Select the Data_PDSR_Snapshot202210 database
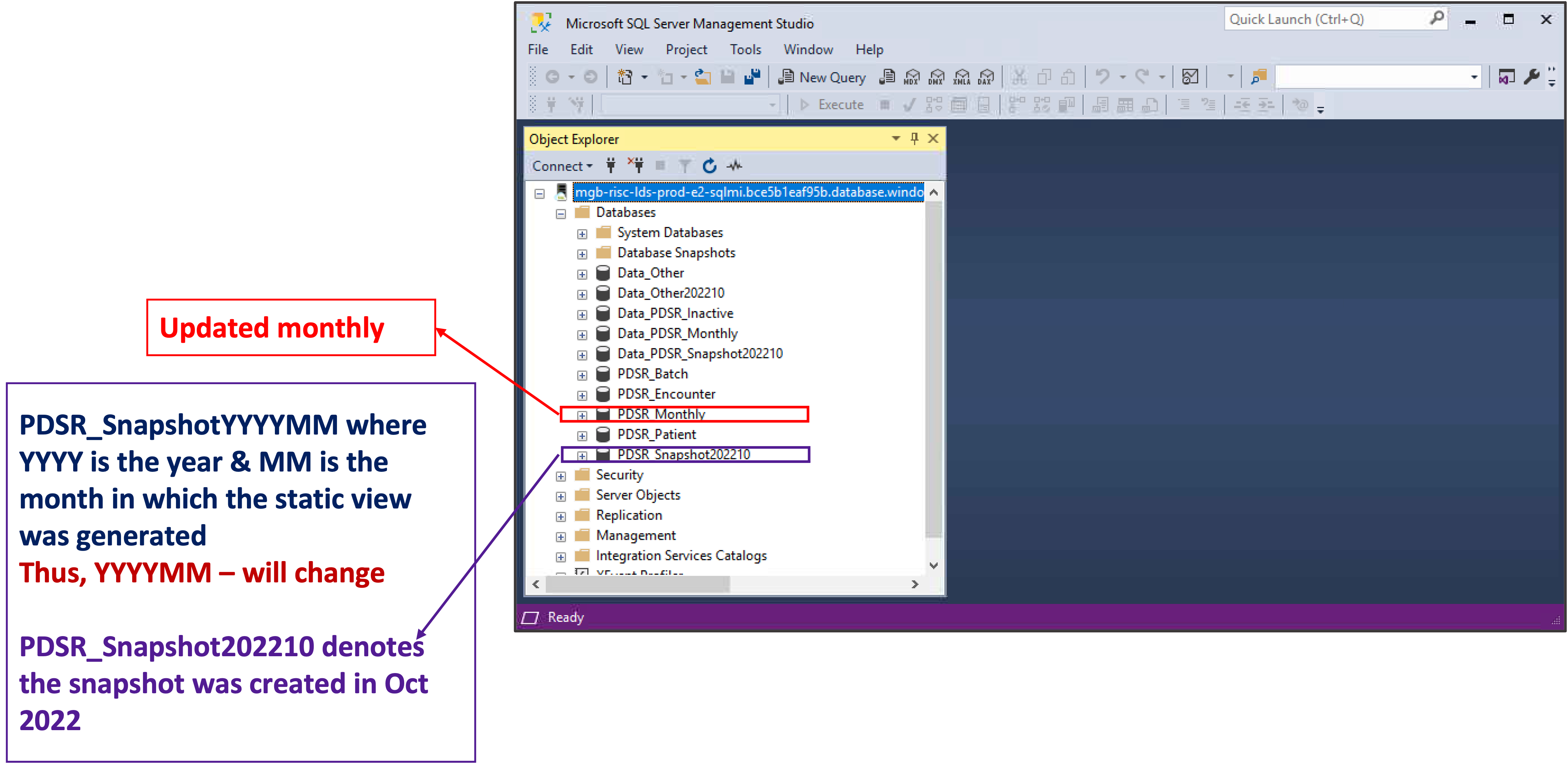This screenshot has width=1568, height=763. tap(700, 354)
